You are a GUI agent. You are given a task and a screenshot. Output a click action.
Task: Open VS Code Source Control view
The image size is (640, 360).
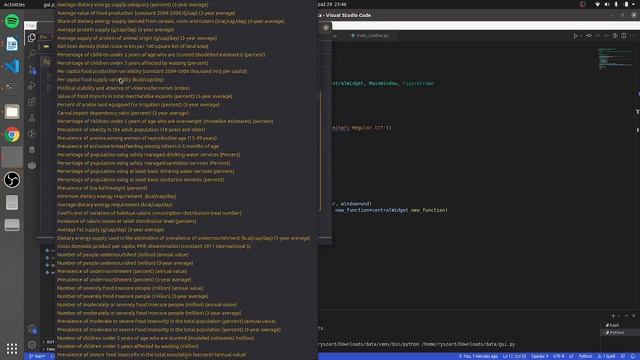32,70
